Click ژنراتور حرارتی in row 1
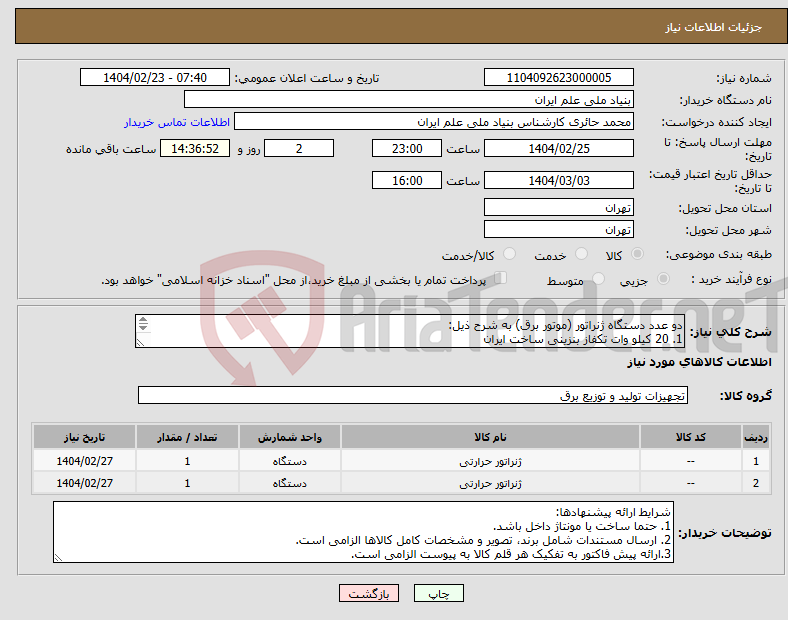Image resolution: width=788 pixels, height=620 pixels. tap(490, 461)
